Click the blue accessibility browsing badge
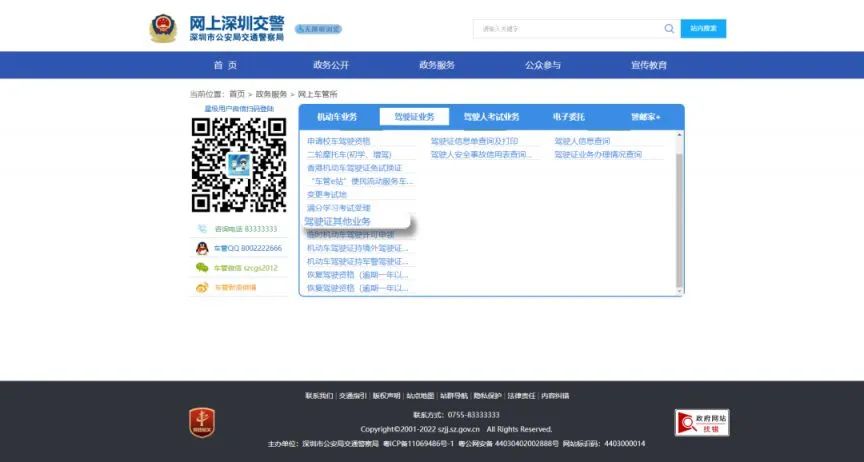Image resolution: width=864 pixels, height=462 pixels. pyautogui.click(x=318, y=29)
